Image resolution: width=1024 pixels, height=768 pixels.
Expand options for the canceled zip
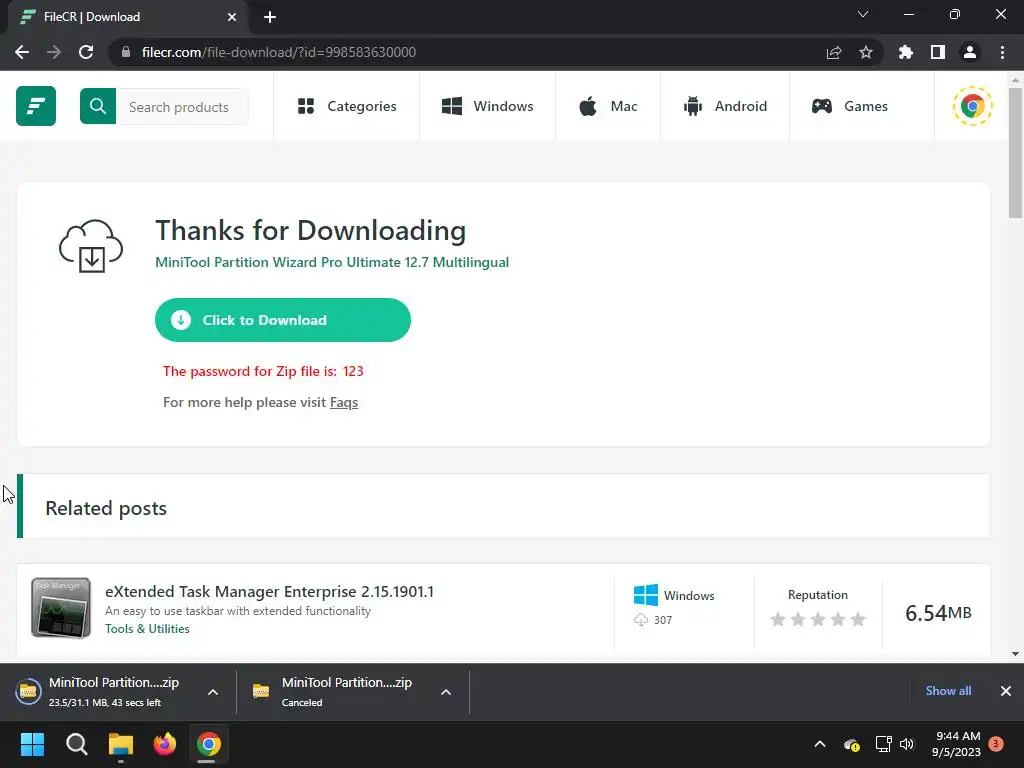click(446, 692)
